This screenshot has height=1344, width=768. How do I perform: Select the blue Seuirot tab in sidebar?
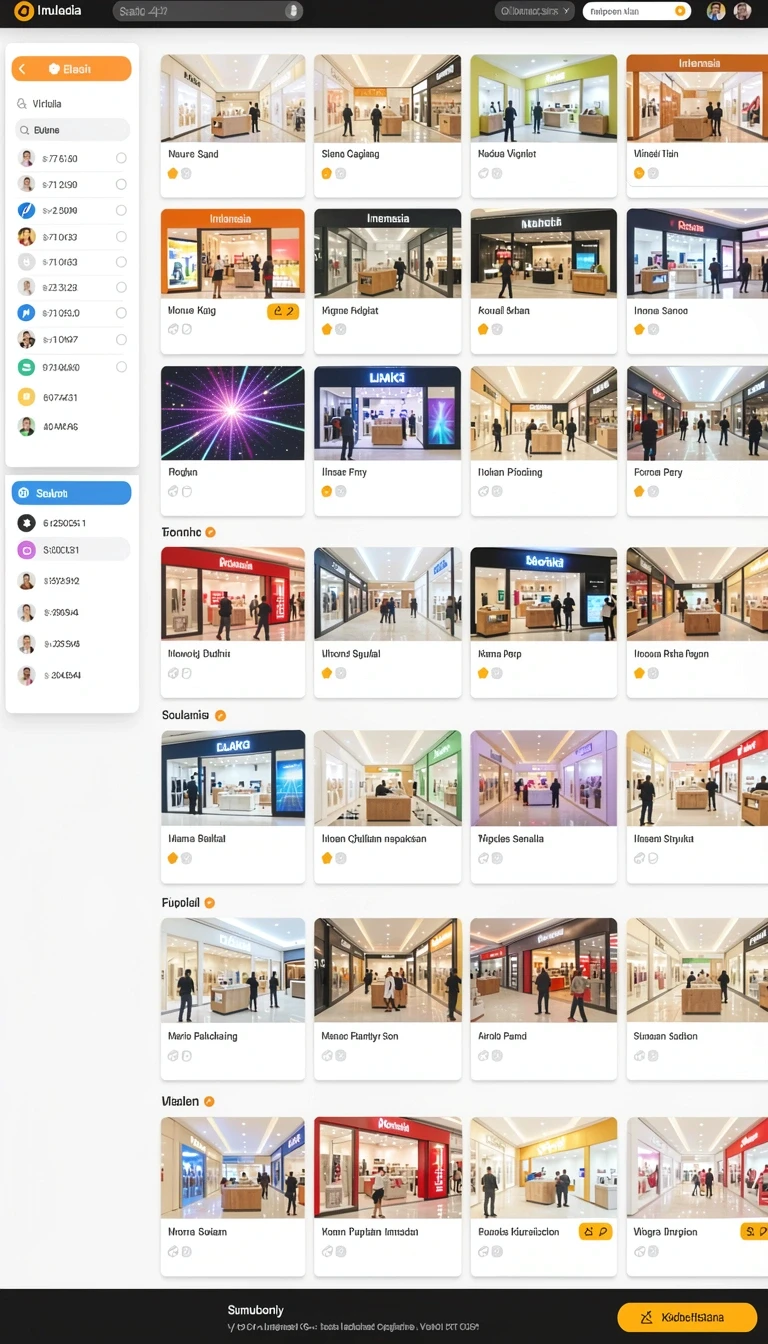pyautogui.click(x=71, y=493)
